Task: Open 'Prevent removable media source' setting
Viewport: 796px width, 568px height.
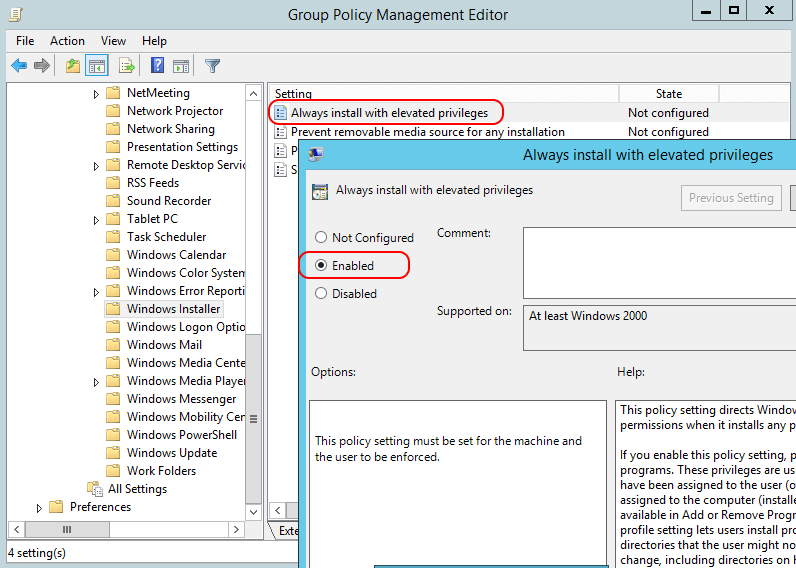Action: pos(427,132)
